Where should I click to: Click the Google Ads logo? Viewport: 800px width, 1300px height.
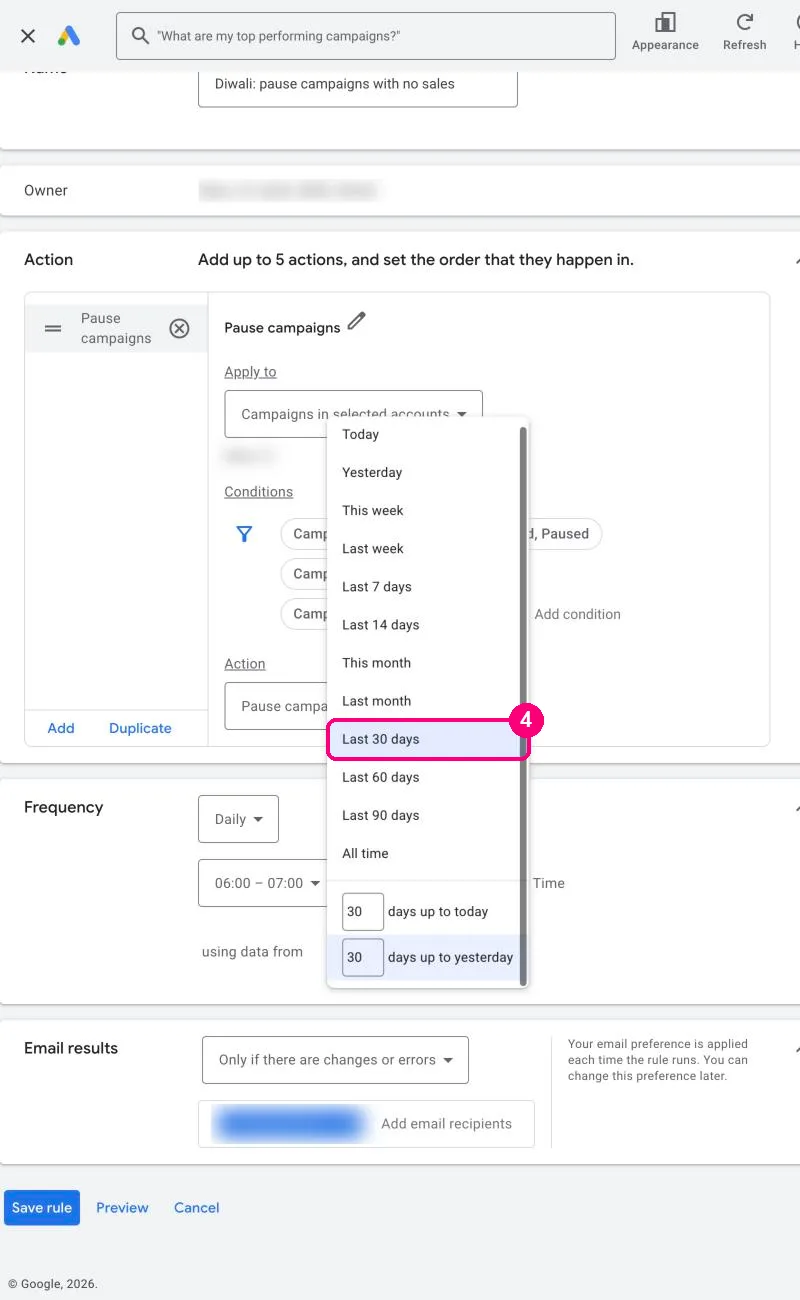(x=69, y=36)
